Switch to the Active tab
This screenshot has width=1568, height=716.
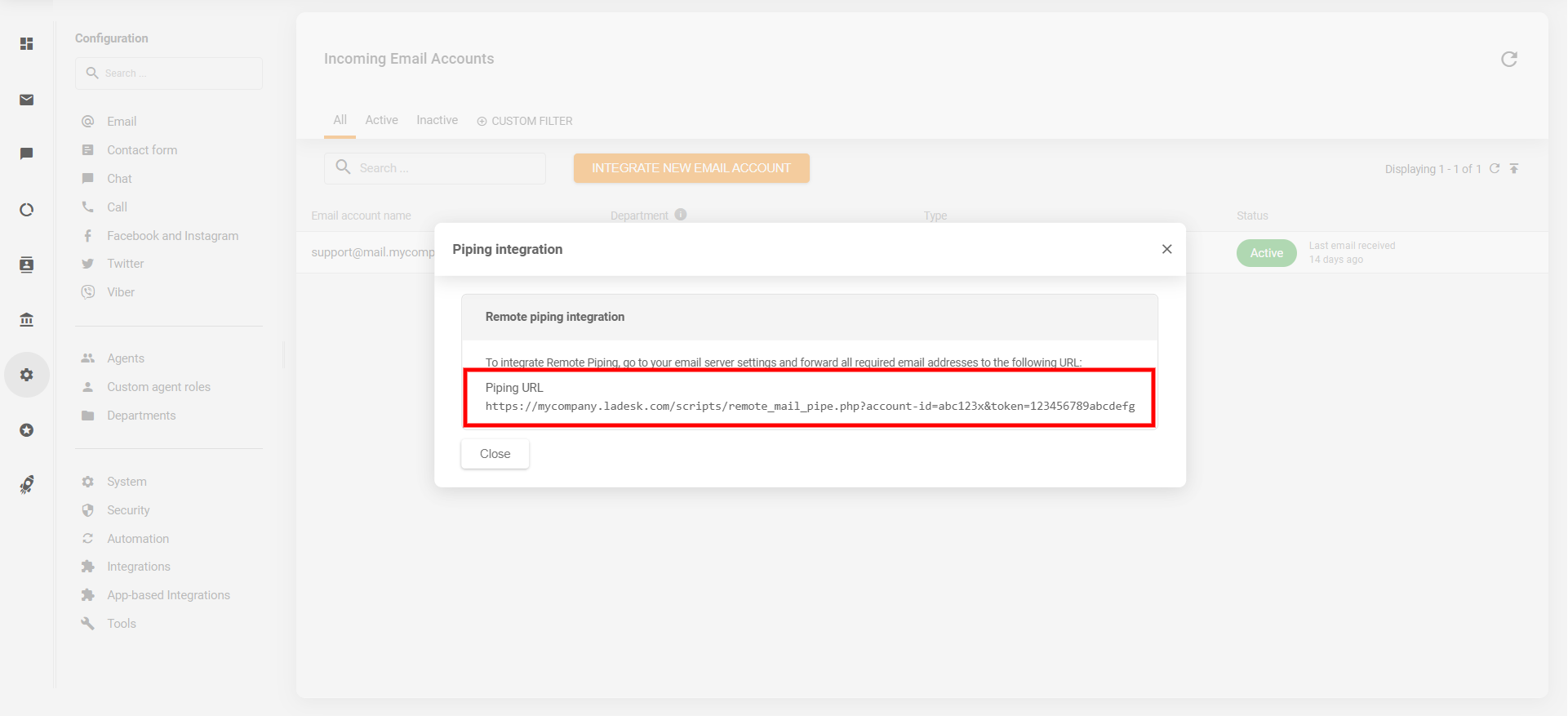tap(381, 120)
